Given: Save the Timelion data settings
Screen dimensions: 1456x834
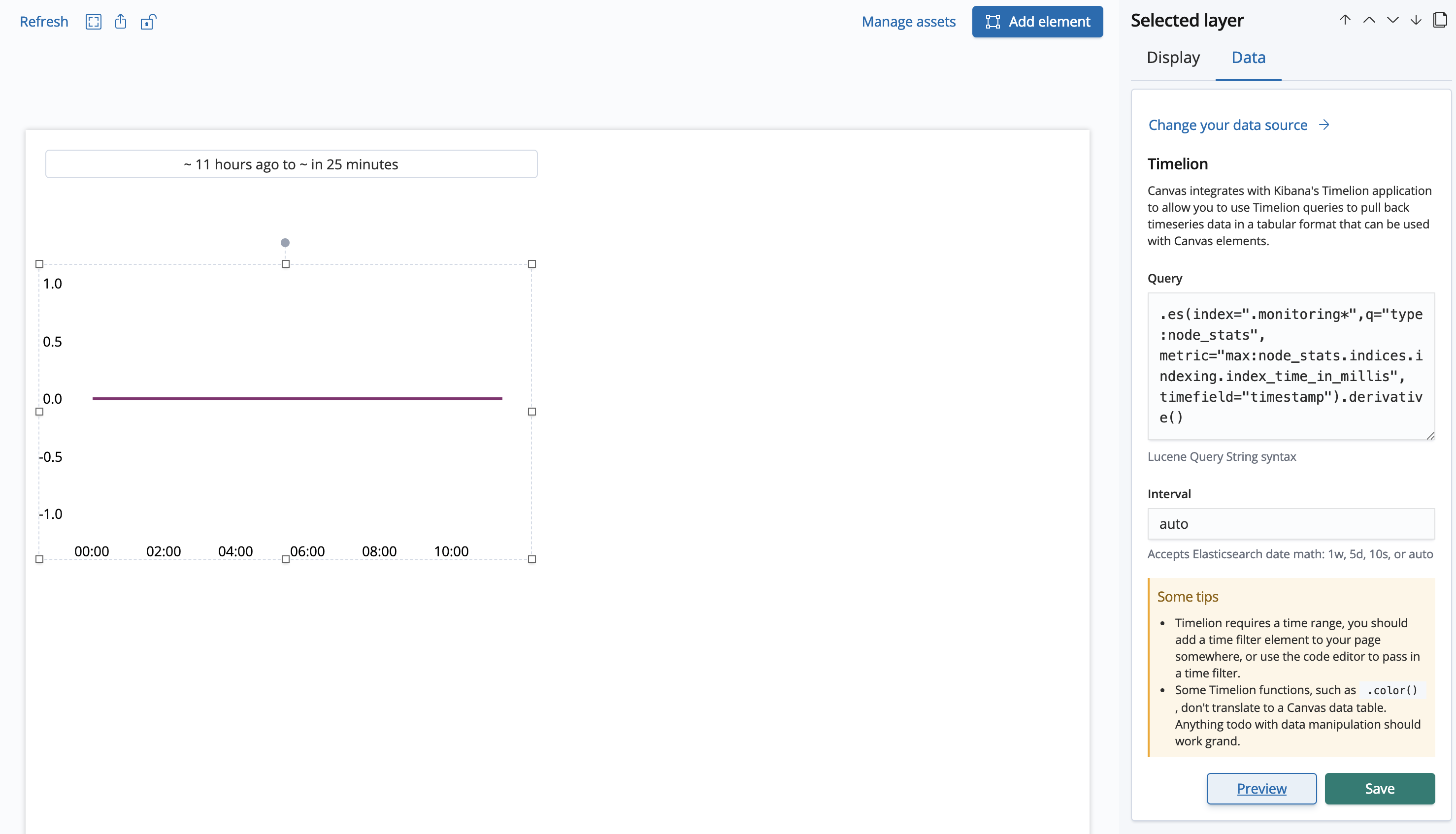Looking at the screenshot, I should (1380, 788).
